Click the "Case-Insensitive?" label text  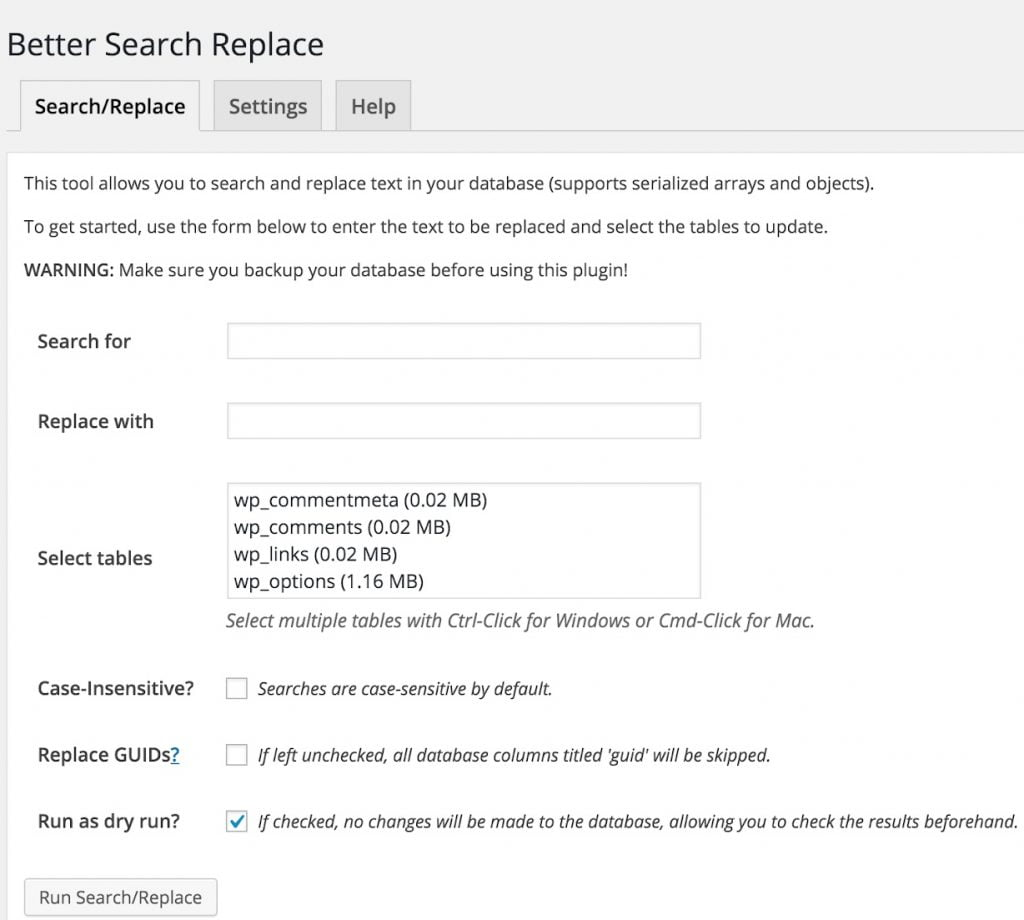tap(116, 689)
